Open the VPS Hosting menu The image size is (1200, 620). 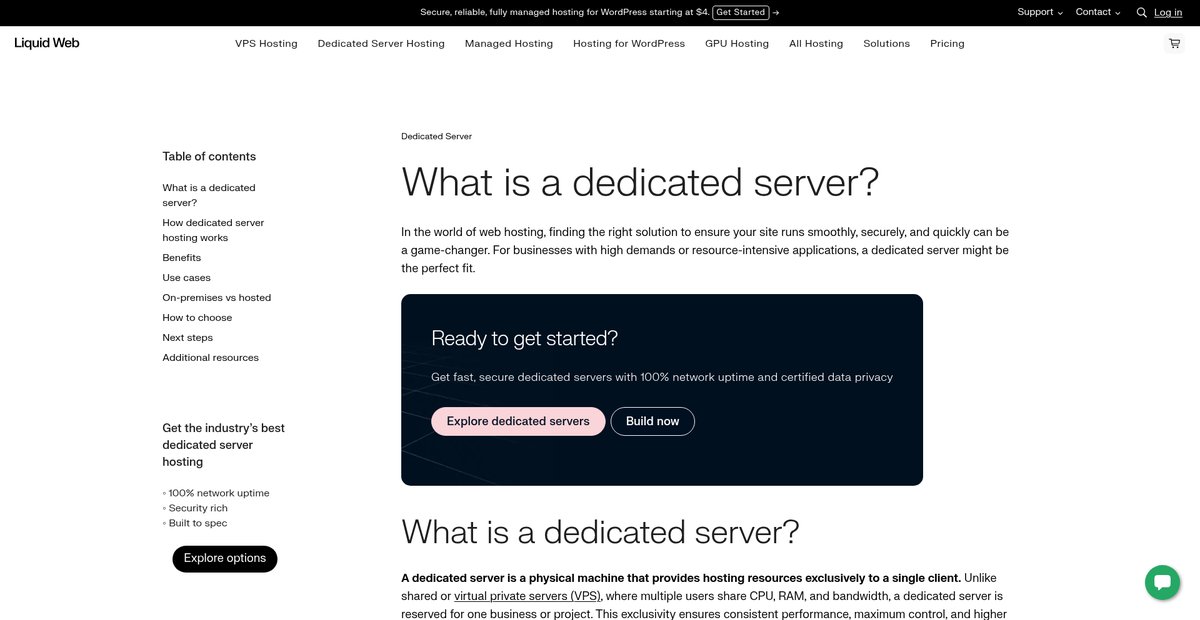coord(266,44)
